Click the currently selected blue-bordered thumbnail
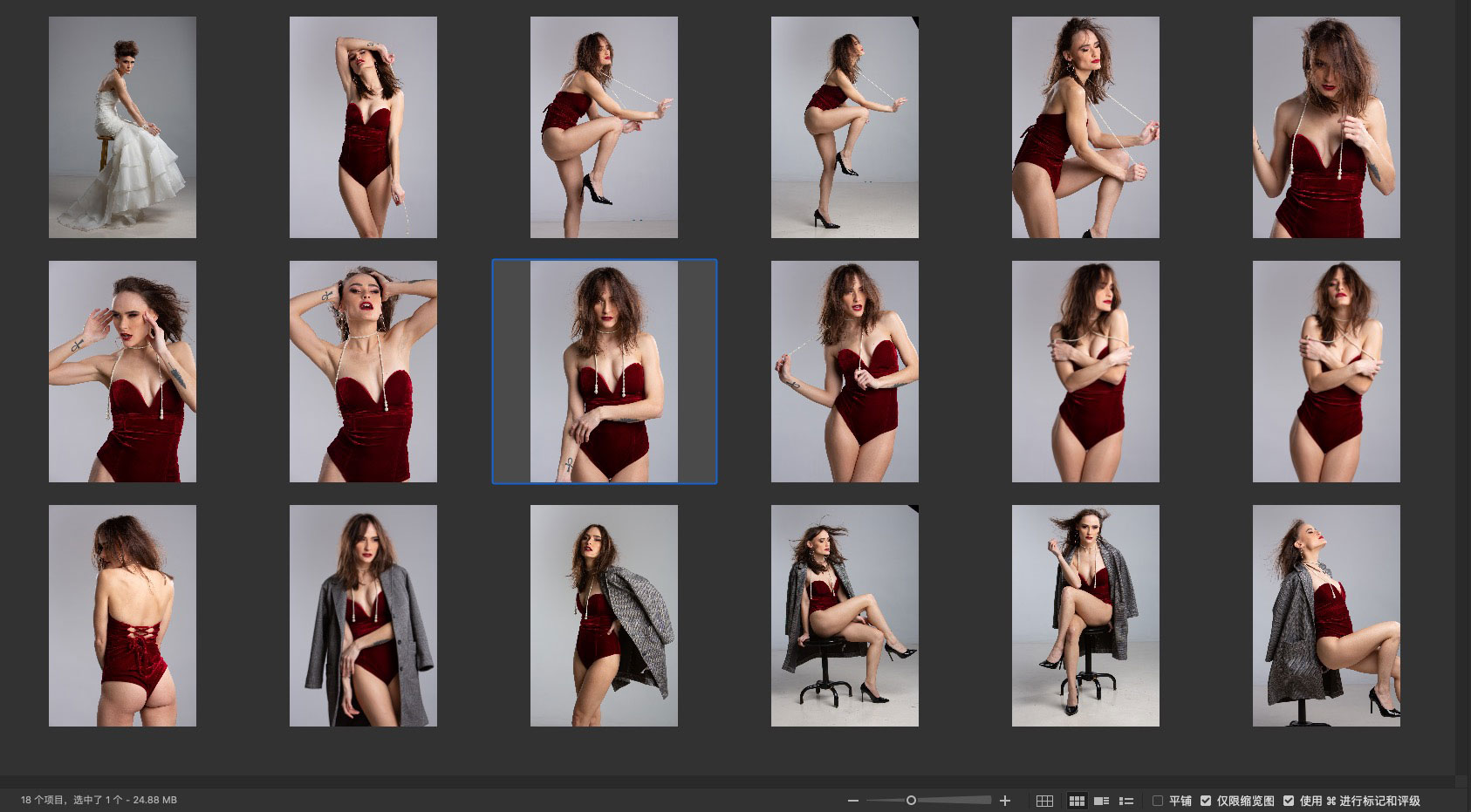 point(604,372)
